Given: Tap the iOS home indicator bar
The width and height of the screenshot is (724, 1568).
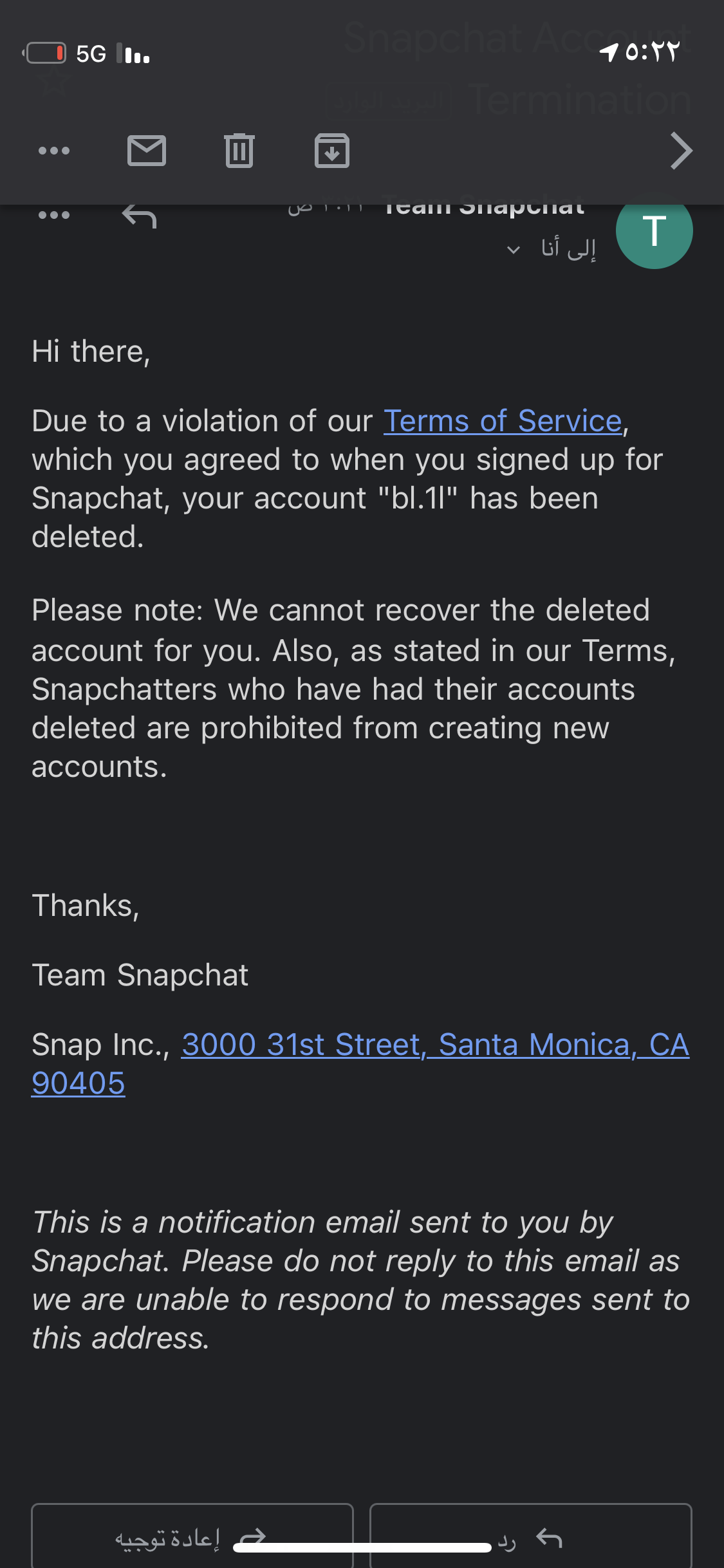Looking at the screenshot, I should 362,1548.
